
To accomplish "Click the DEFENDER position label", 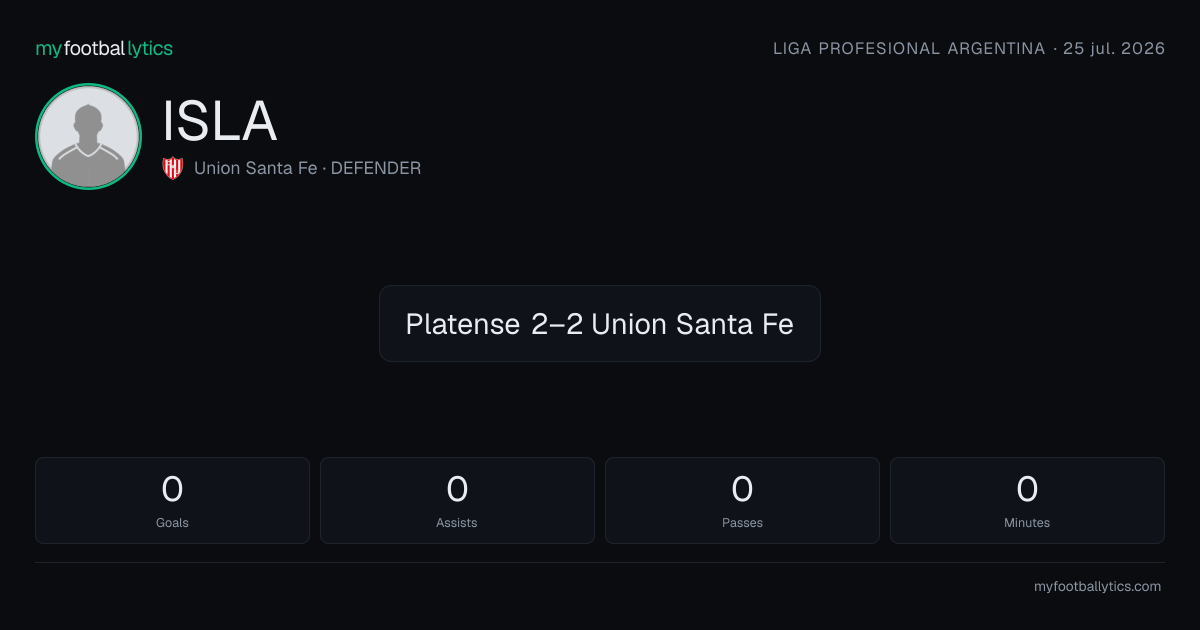I will pyautogui.click(x=376, y=168).
